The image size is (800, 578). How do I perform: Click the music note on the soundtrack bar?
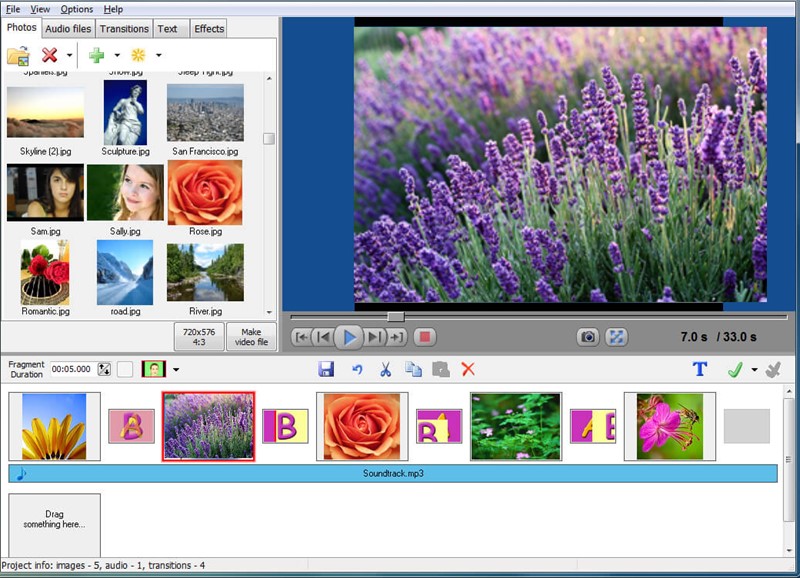click(21, 474)
